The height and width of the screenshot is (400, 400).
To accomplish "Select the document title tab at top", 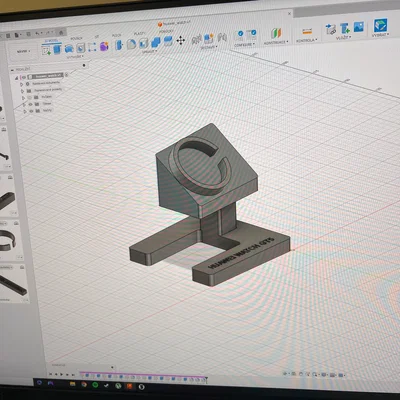I will click(x=174, y=24).
